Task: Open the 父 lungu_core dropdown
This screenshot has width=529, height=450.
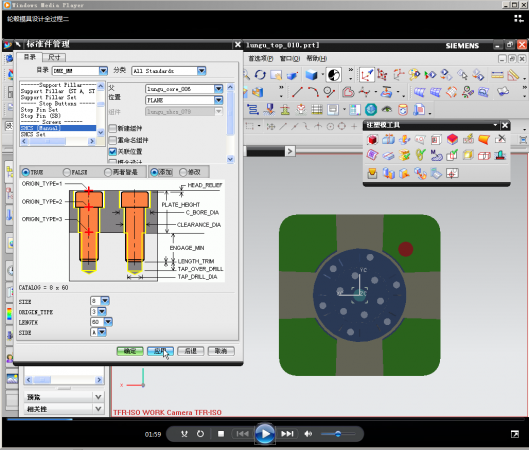Action: [x=219, y=89]
